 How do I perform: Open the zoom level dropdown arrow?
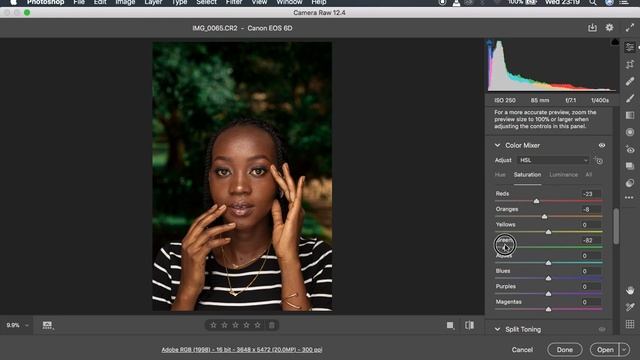click(27, 326)
